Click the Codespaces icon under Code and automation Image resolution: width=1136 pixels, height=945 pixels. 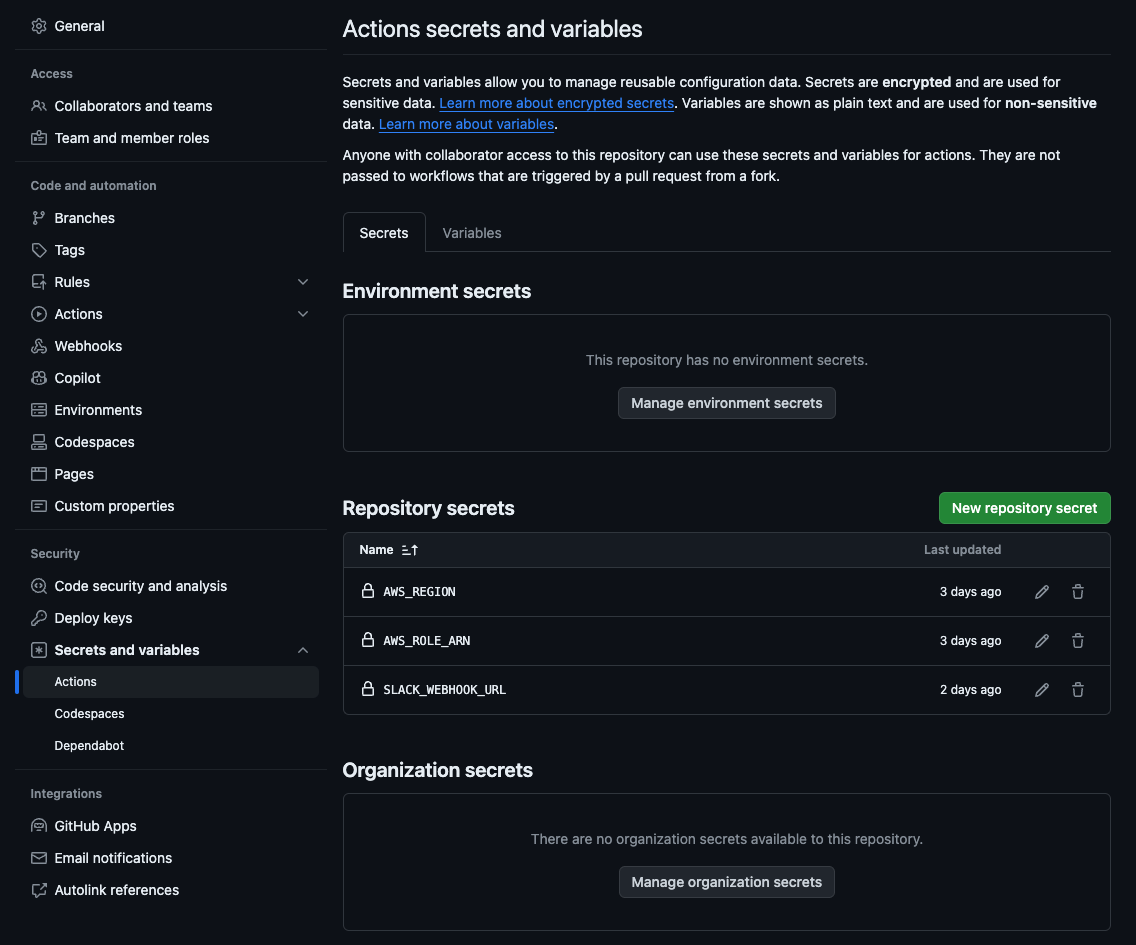click(38, 442)
